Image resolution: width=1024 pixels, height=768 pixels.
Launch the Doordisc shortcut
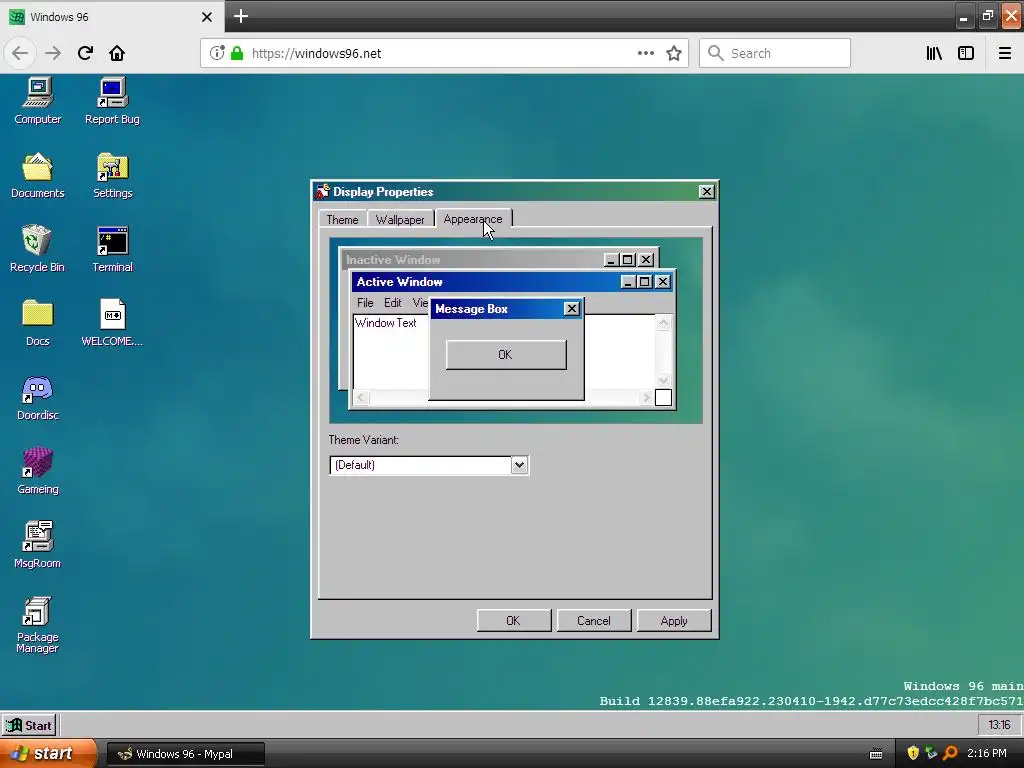[38, 396]
